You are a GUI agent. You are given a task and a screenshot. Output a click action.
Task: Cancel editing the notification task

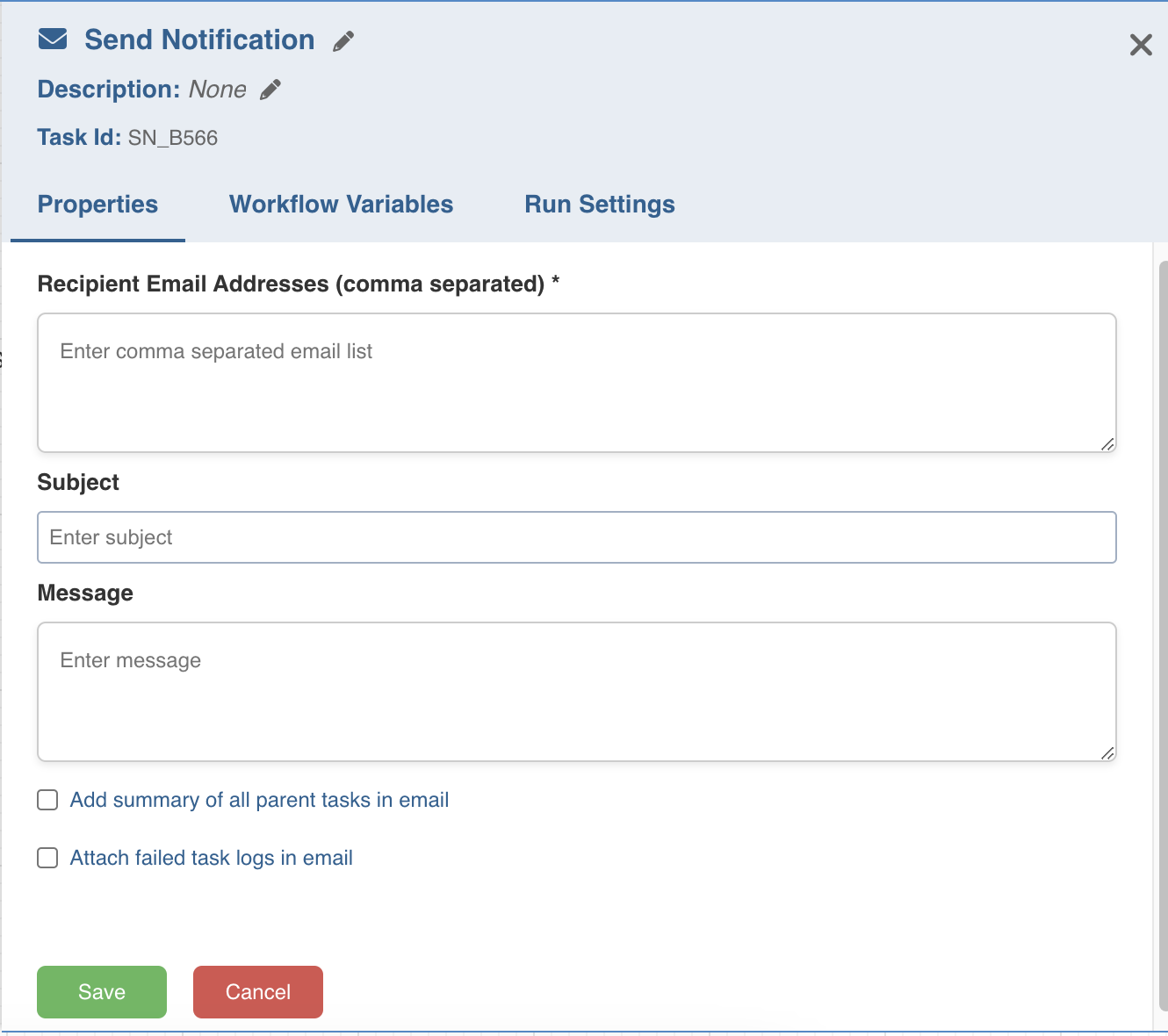tap(258, 992)
